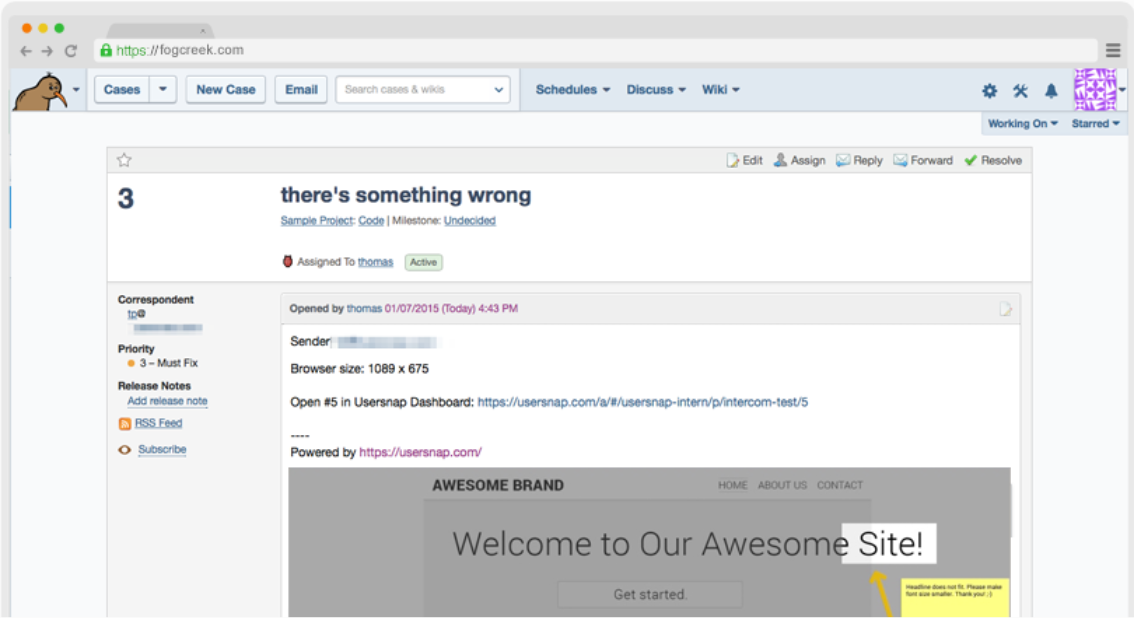This screenshot has height=618, width=1134.
Task: Click the address bar URL
Action: [x=179, y=50]
